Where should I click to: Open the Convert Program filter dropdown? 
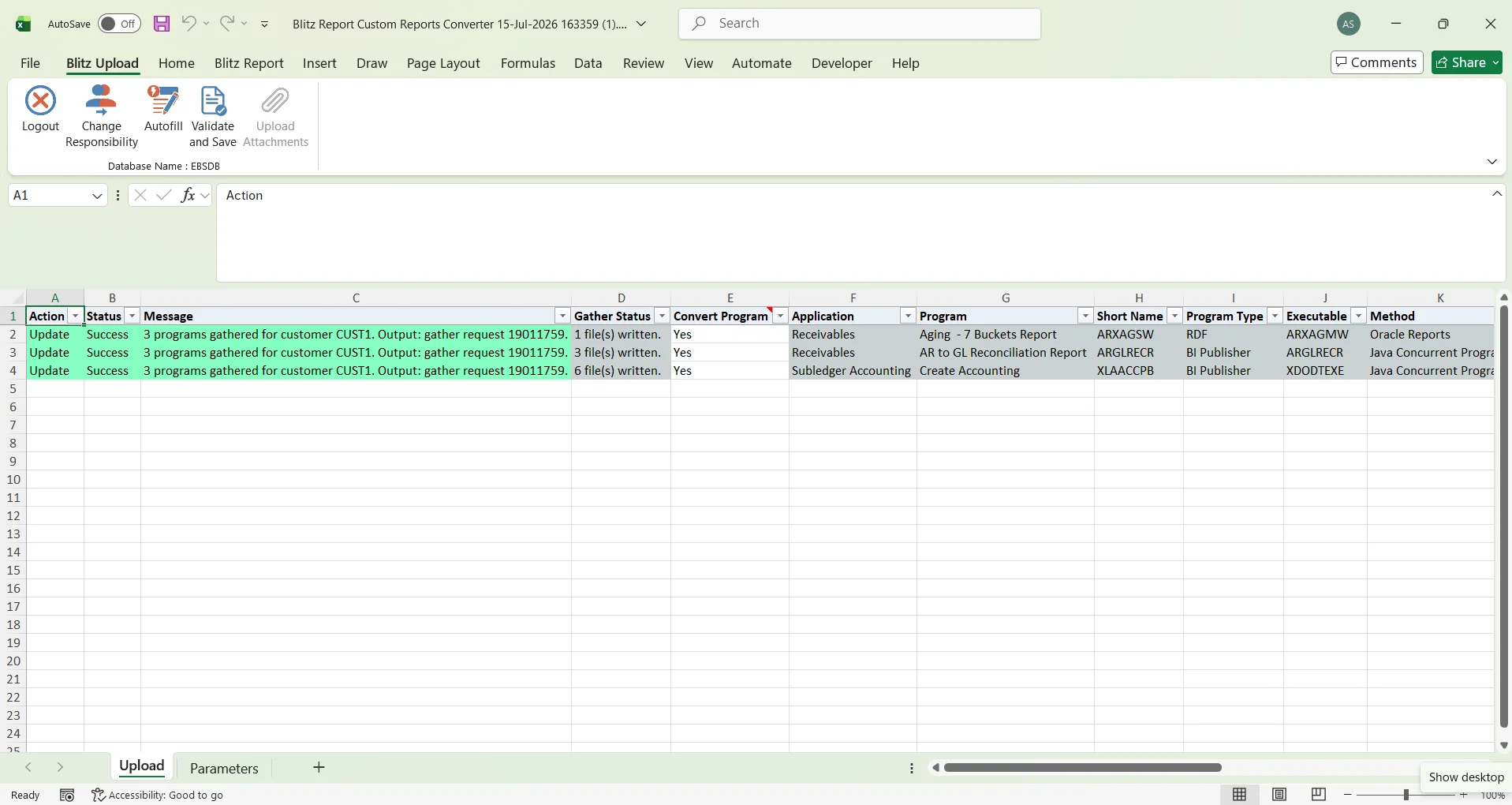pyautogui.click(x=781, y=316)
